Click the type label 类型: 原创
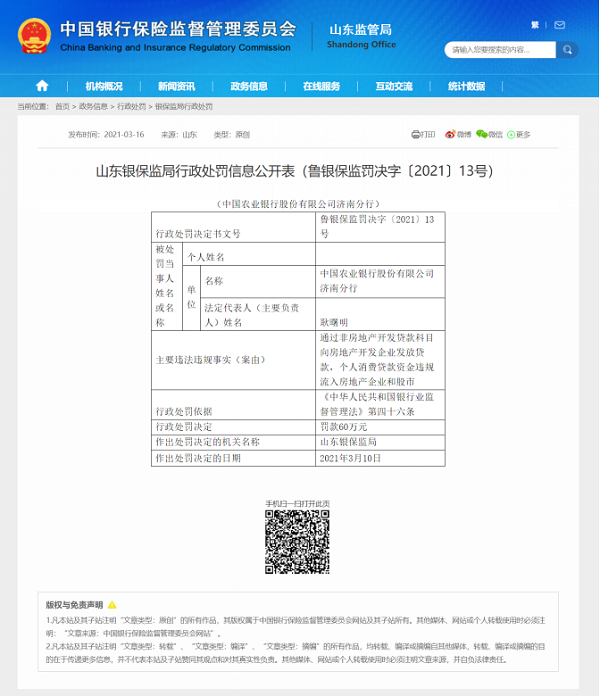The height and width of the screenshot is (696, 600). click(232, 134)
